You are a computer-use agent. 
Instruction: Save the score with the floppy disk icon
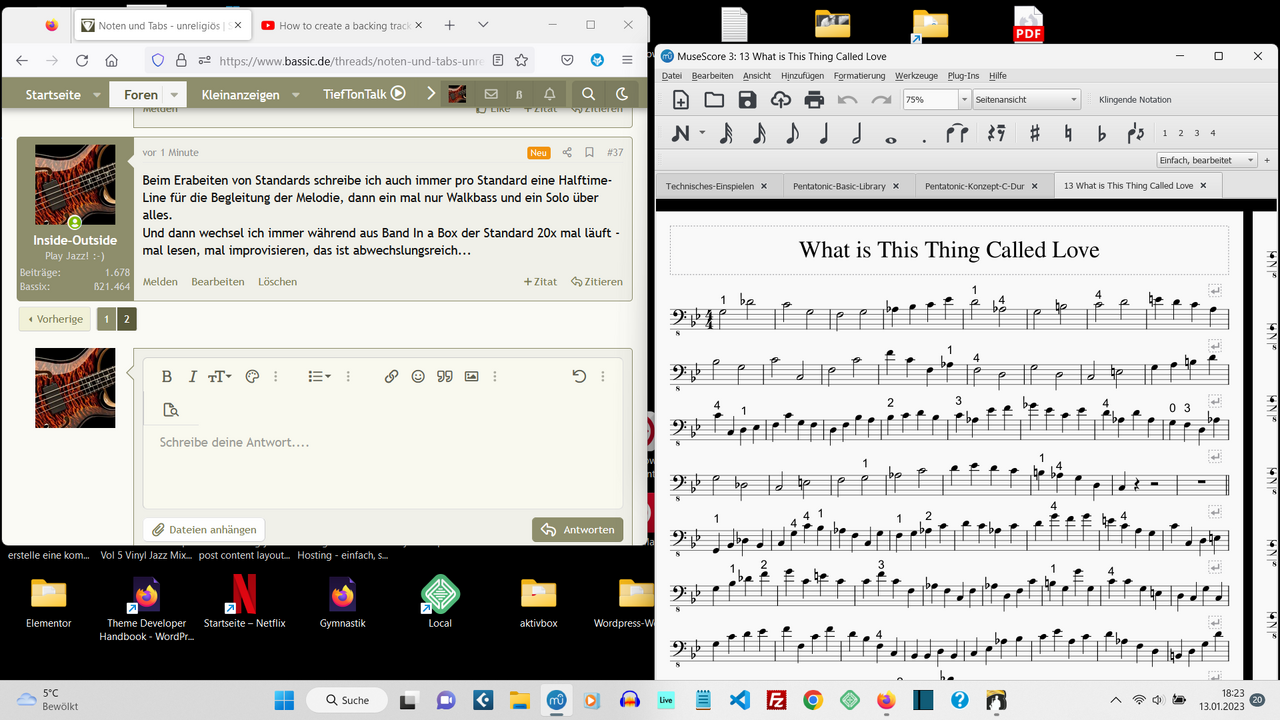tap(747, 100)
